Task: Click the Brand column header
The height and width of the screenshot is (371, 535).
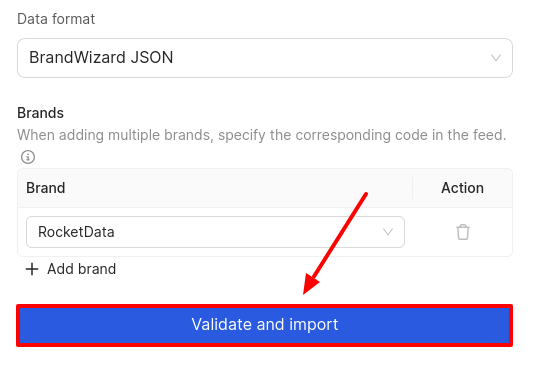Action: coord(46,188)
